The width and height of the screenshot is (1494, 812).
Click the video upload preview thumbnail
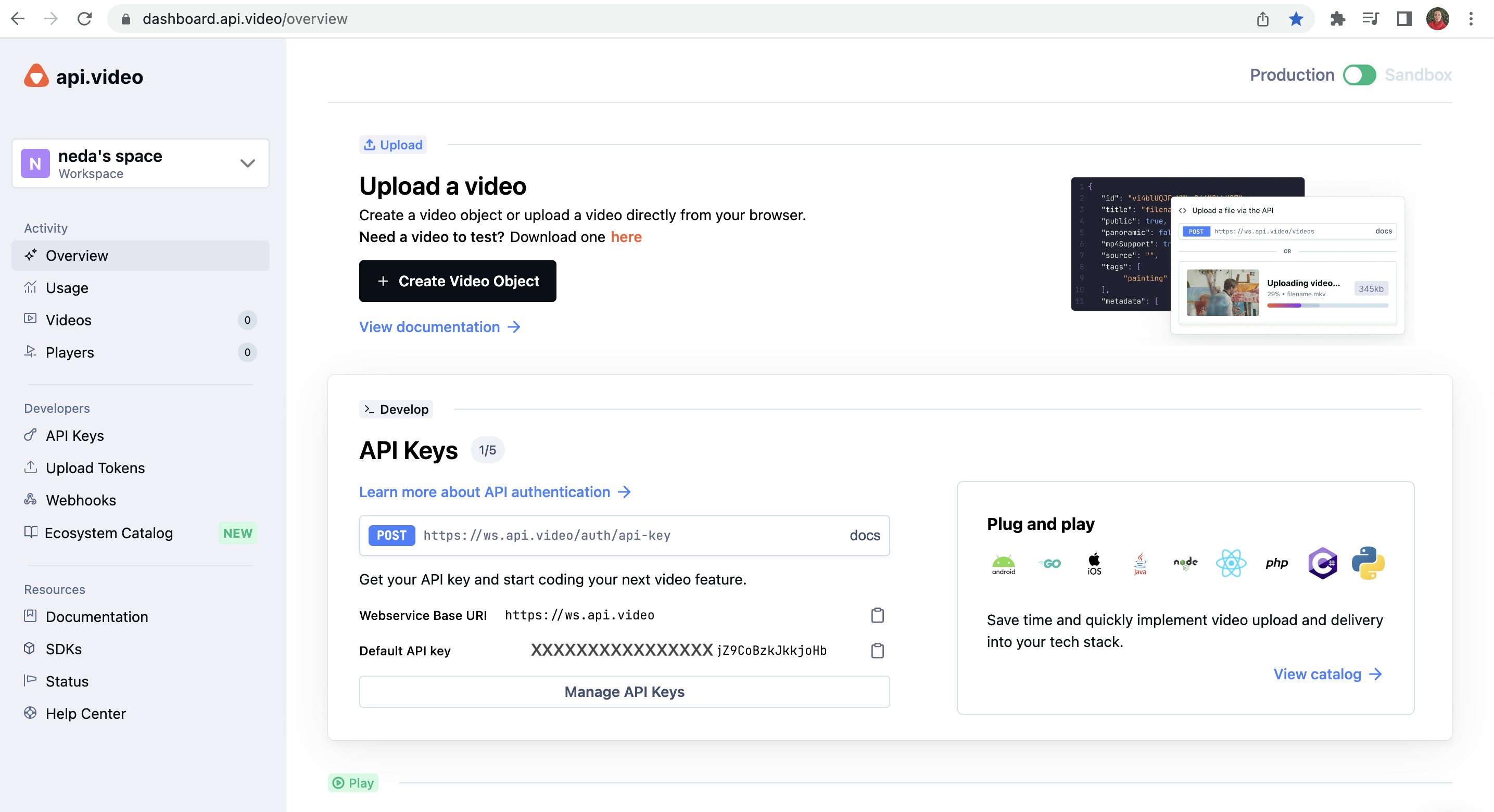1223,293
